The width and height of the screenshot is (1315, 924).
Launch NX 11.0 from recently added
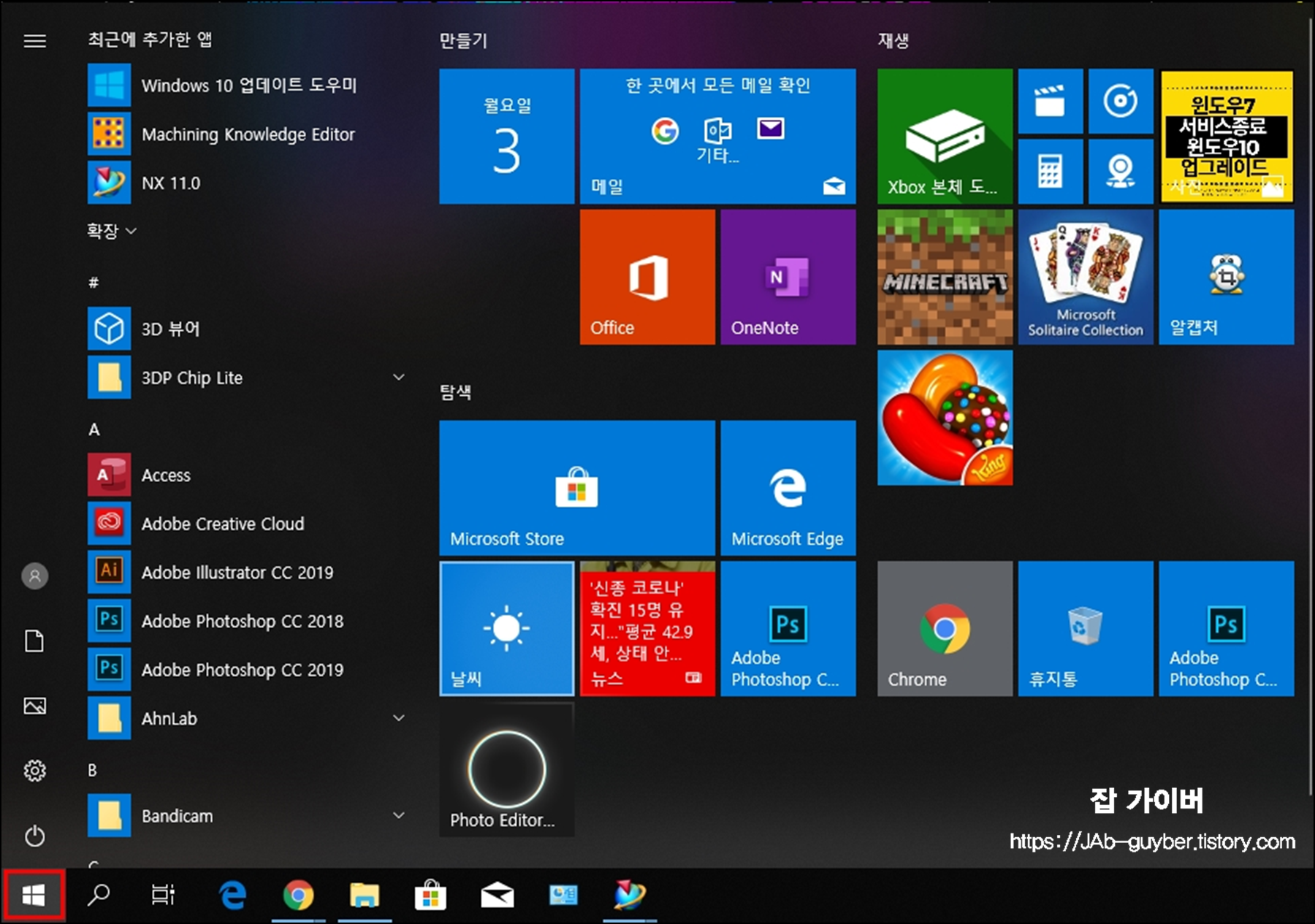click(x=248, y=183)
